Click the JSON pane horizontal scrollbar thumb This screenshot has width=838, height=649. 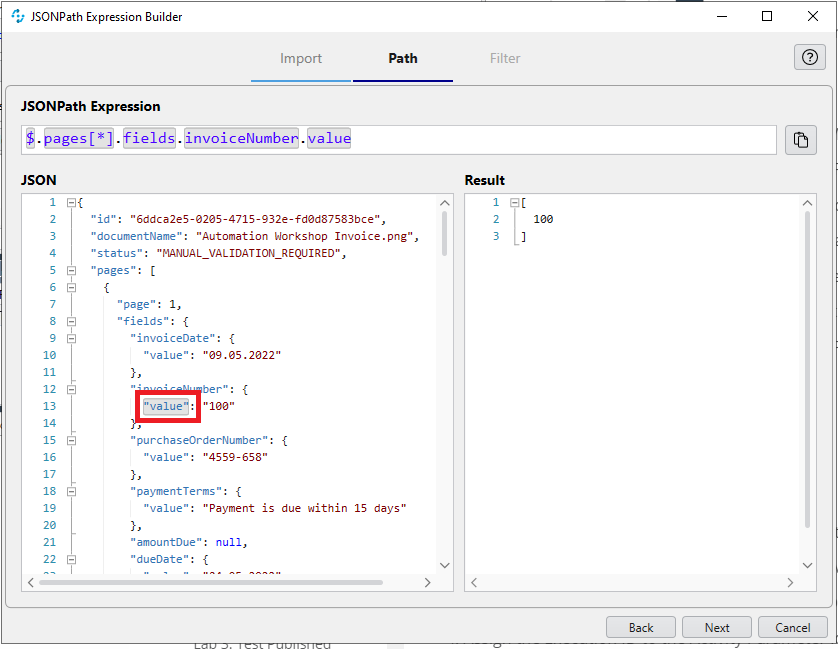click(211, 583)
